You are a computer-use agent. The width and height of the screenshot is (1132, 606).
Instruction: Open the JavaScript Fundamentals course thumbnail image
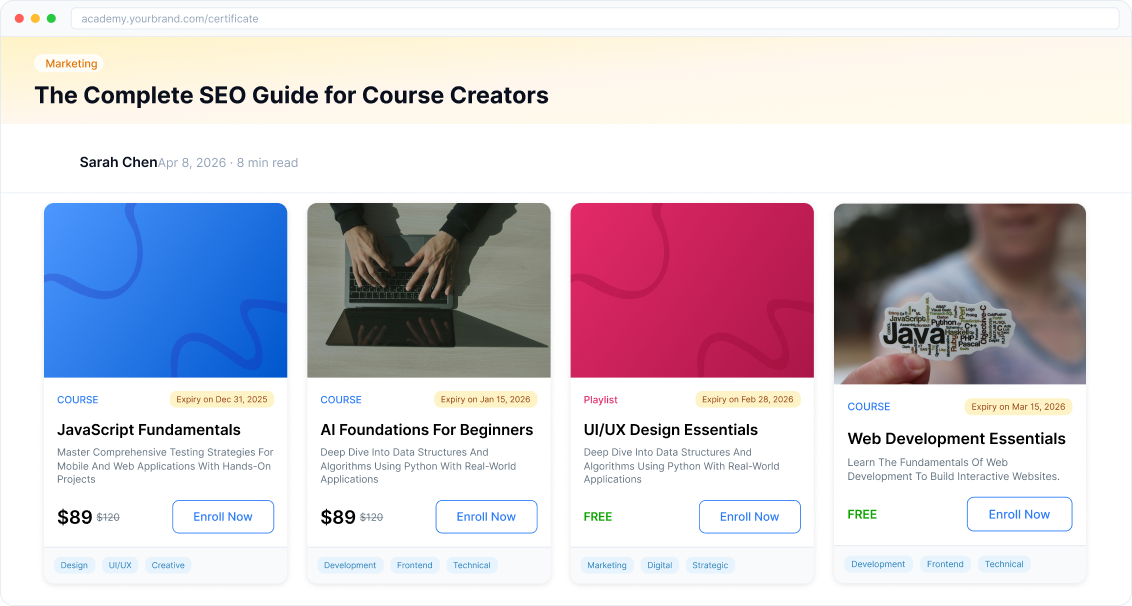tap(165, 290)
